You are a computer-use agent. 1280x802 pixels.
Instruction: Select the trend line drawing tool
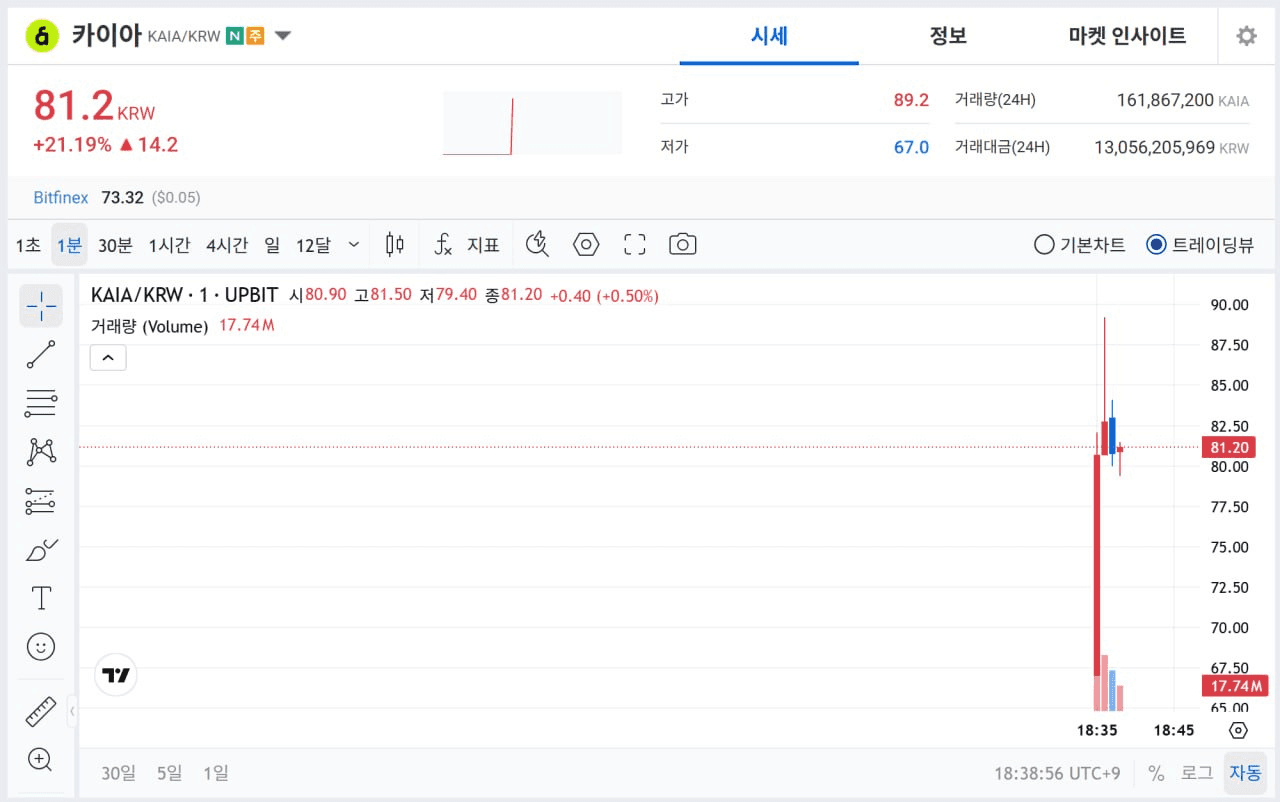(41, 354)
